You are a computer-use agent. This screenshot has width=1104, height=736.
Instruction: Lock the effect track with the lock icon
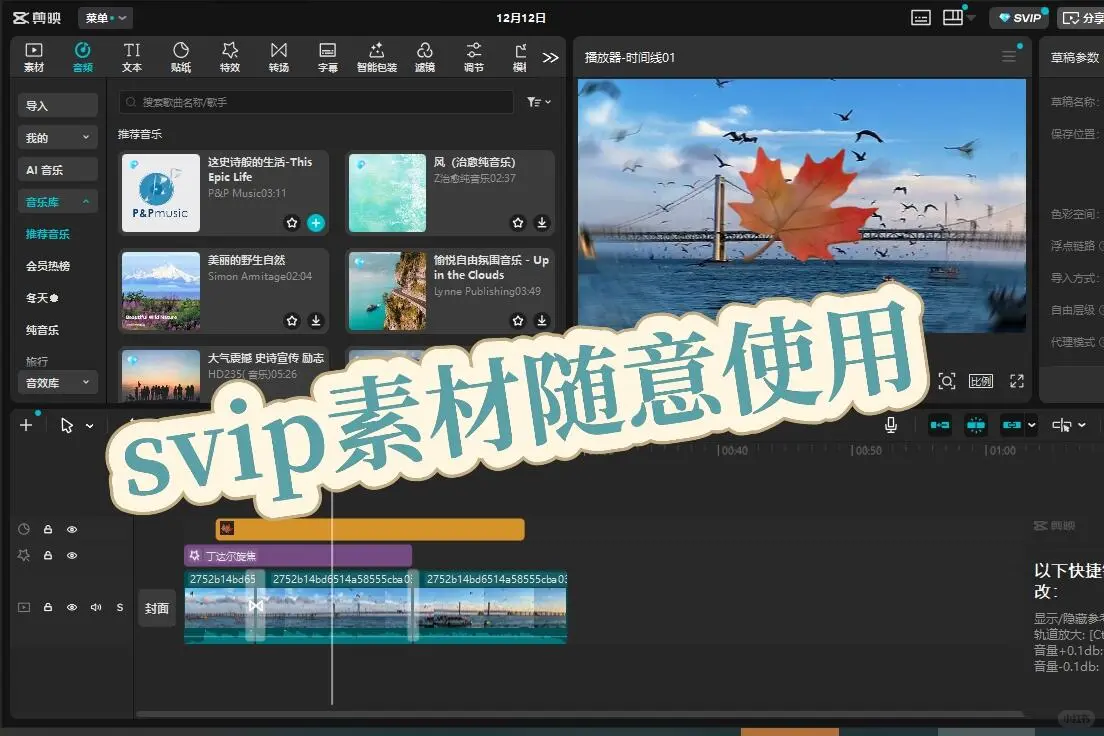[47, 555]
